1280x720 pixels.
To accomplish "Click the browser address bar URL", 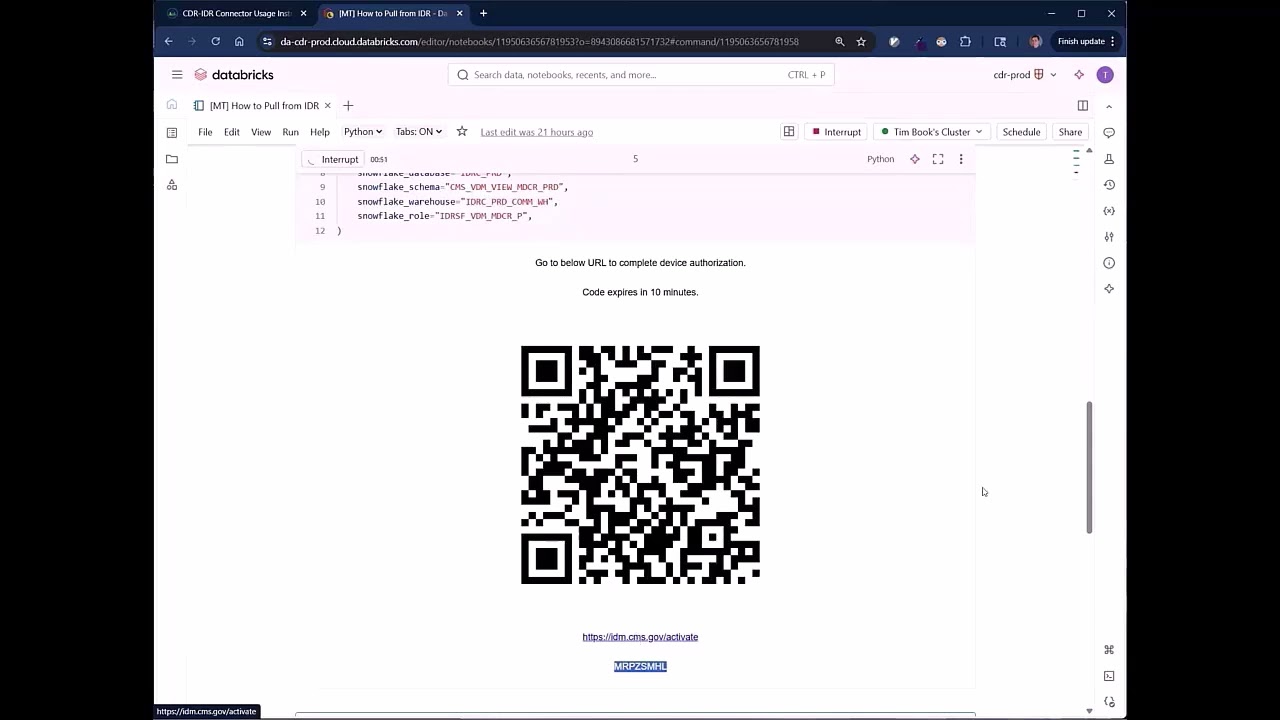I will [539, 41].
